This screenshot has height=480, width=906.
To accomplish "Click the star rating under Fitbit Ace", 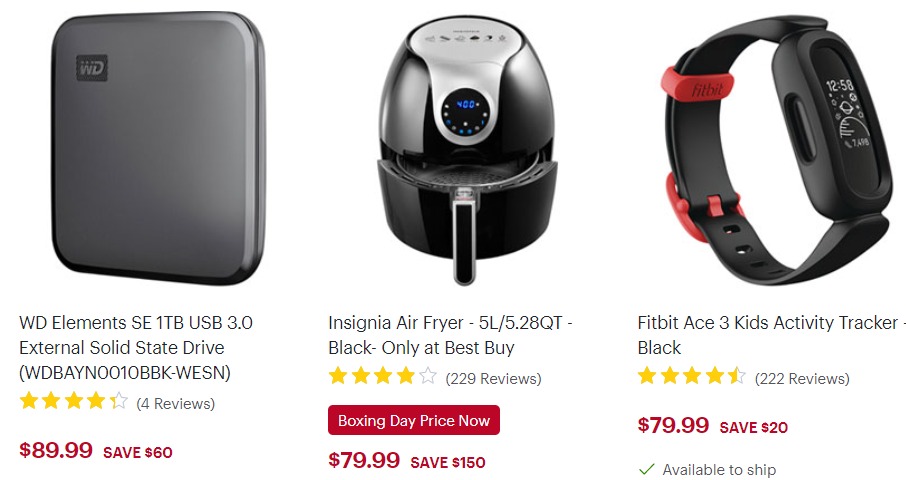I will pos(692,377).
